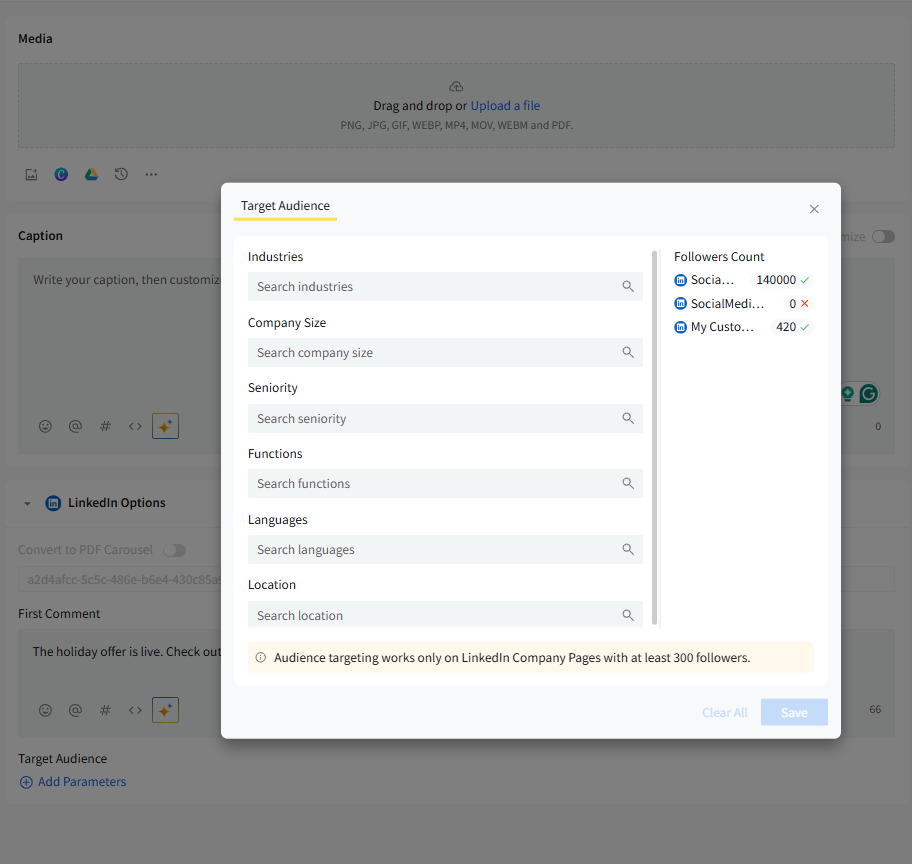Click the Grammarly icon in the caption box
The image size is (912, 864).
868,394
